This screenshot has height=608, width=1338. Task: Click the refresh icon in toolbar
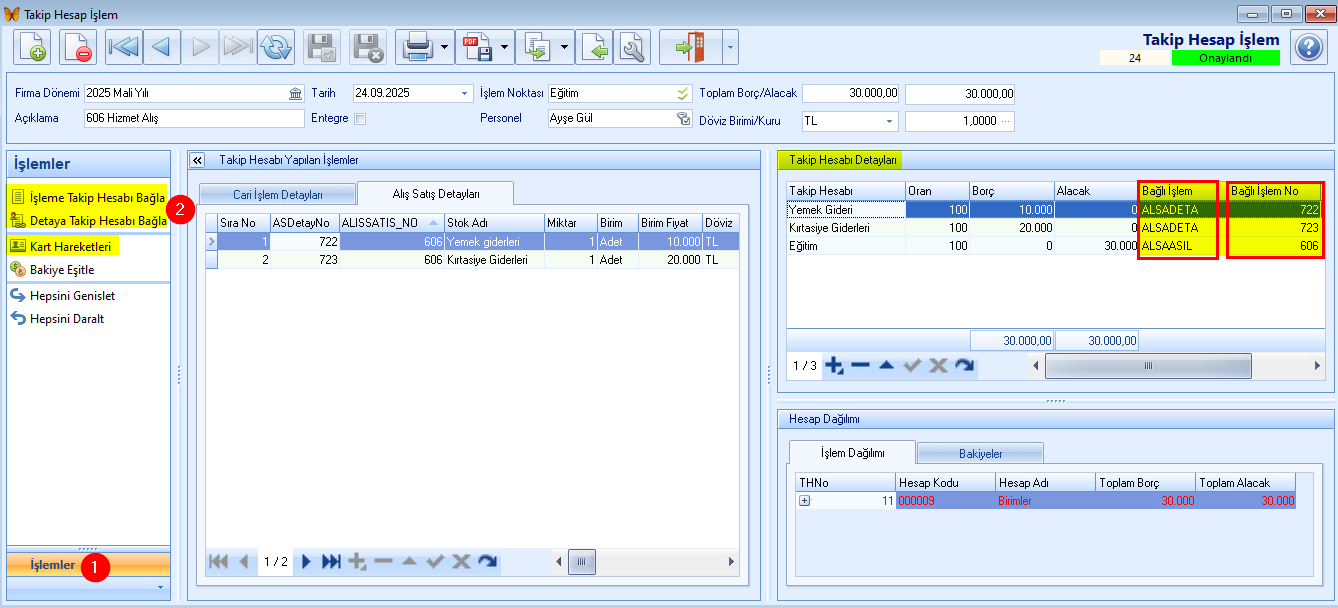[275, 47]
